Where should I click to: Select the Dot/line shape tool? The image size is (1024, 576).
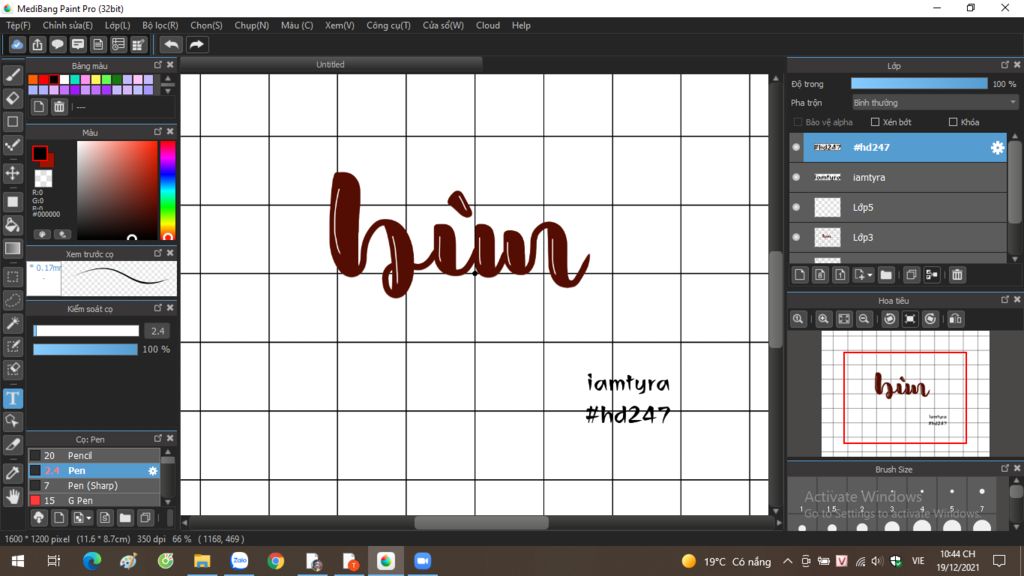(12, 146)
